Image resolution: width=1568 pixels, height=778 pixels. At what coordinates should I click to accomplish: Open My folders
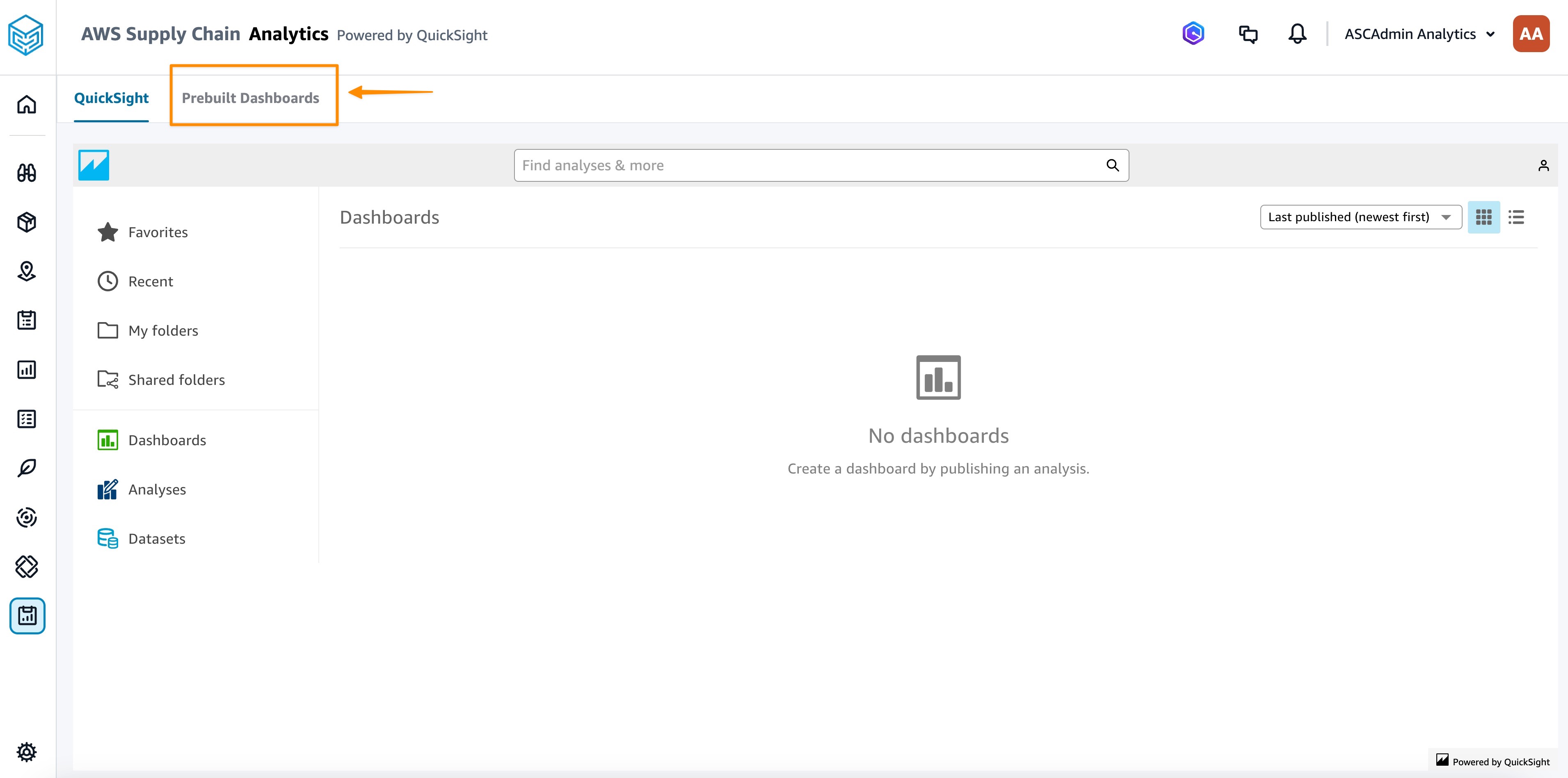point(148,331)
